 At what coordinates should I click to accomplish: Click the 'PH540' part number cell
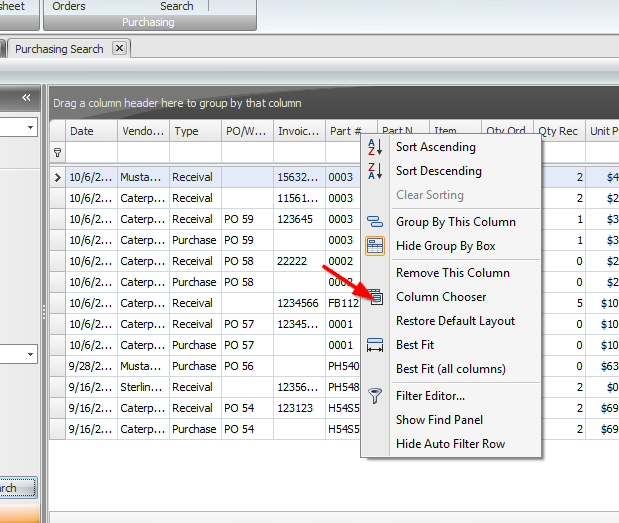click(343, 366)
